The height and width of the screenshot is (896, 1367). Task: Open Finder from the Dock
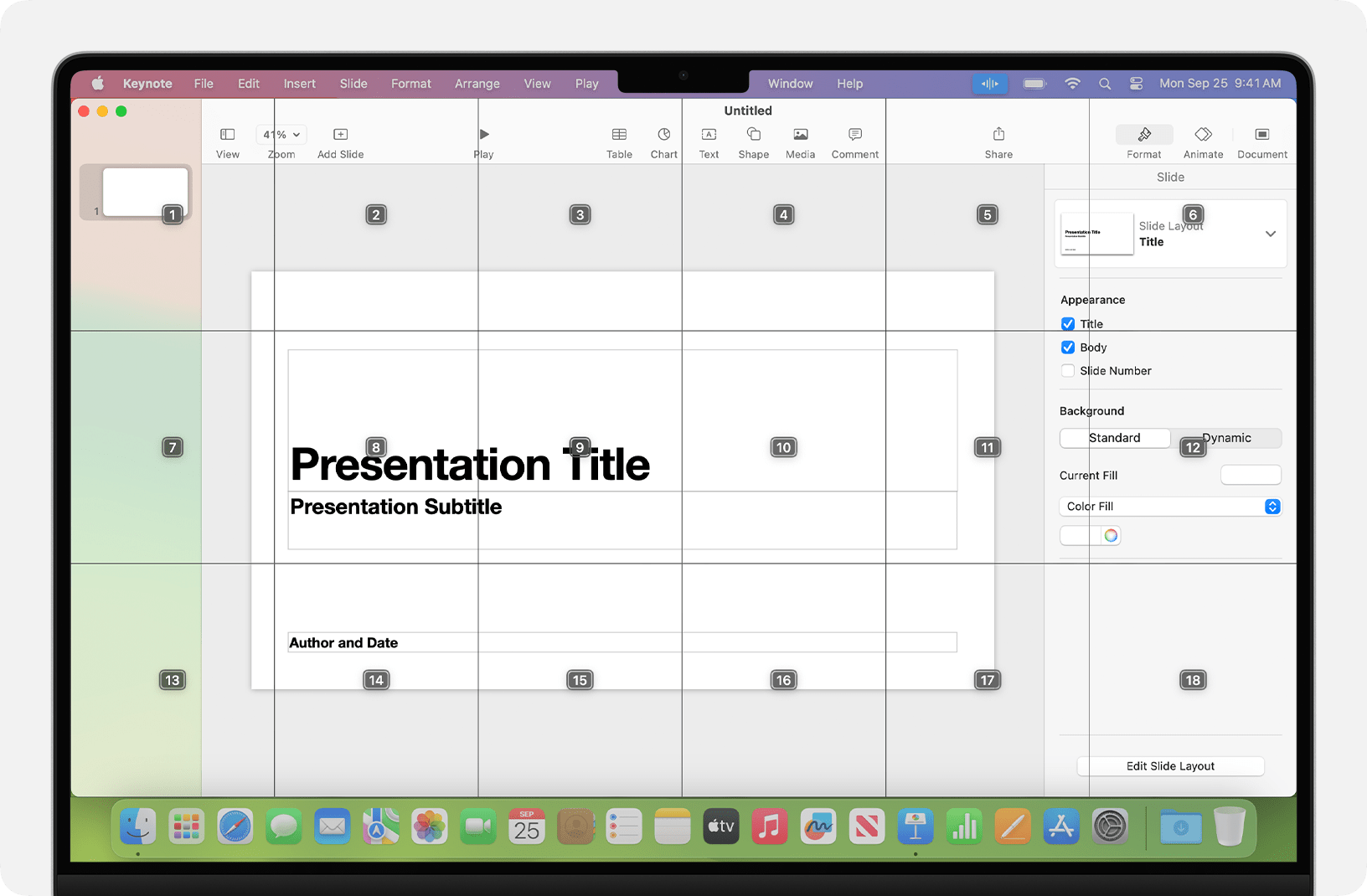[138, 827]
